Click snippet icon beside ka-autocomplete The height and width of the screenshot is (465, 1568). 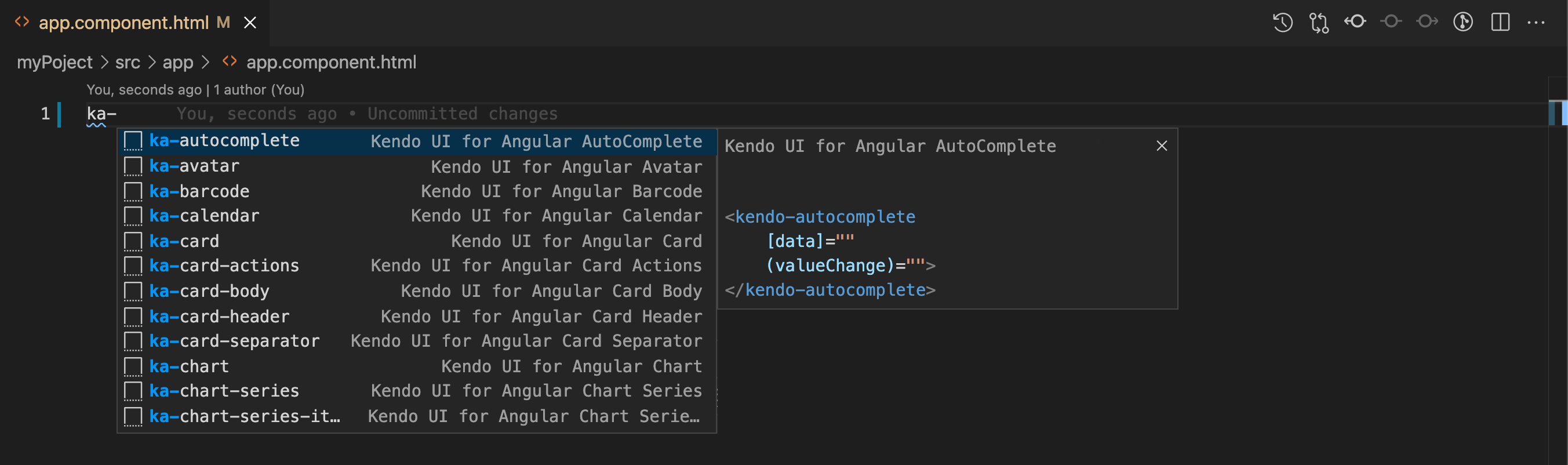(133, 141)
